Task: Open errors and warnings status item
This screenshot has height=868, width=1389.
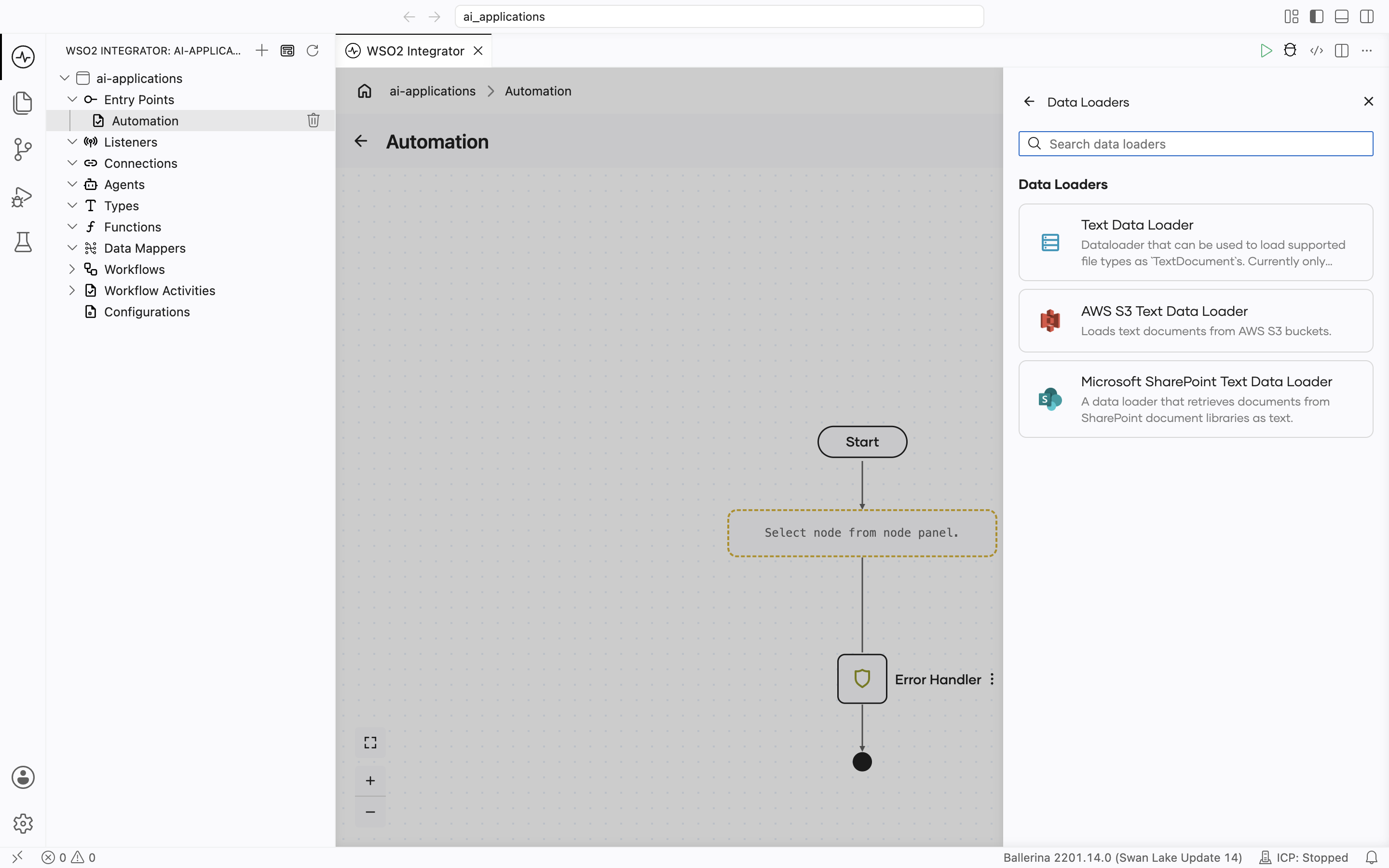Action: pyautogui.click(x=69, y=857)
